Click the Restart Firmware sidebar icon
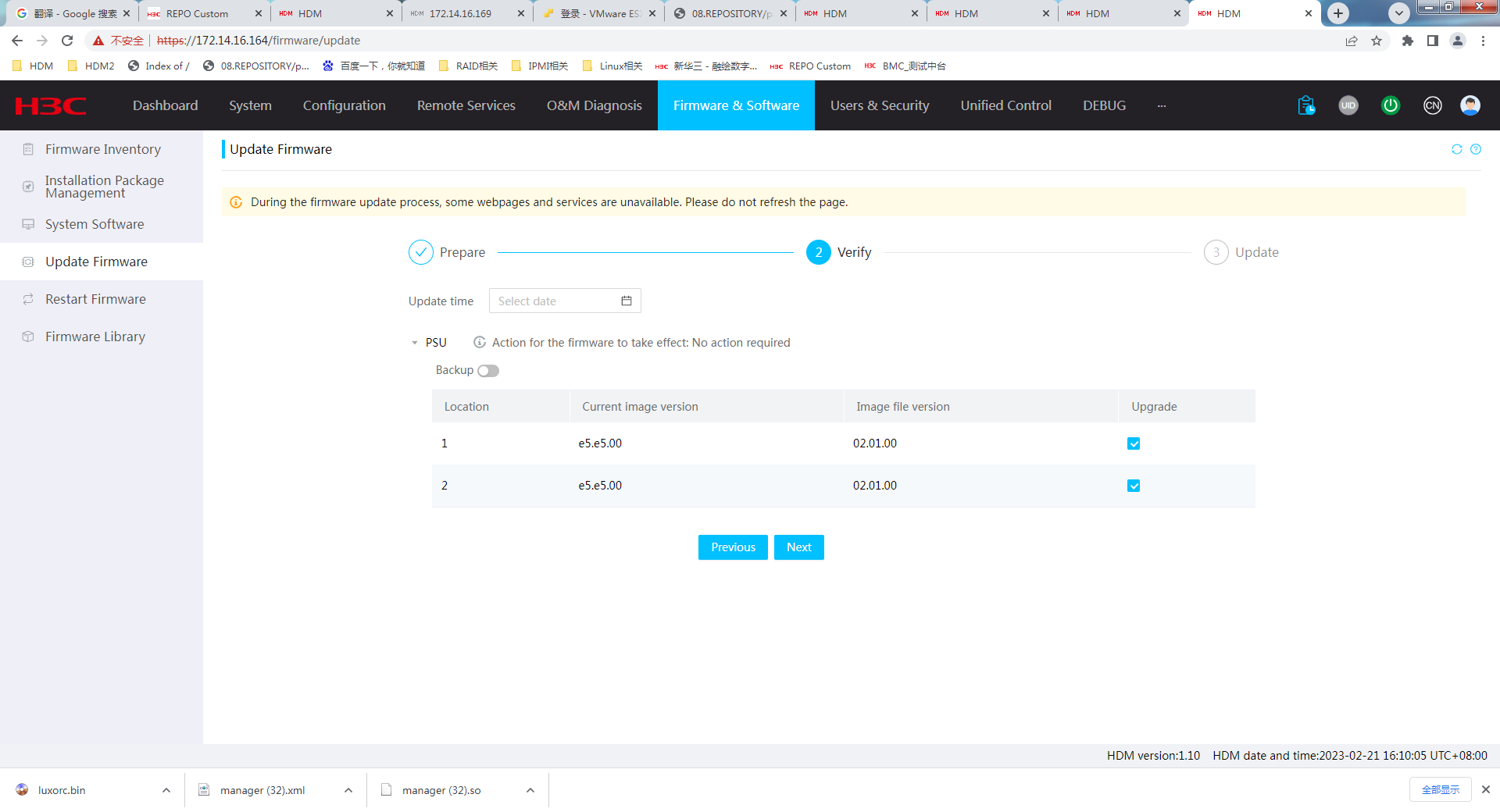1500x812 pixels. [28, 299]
